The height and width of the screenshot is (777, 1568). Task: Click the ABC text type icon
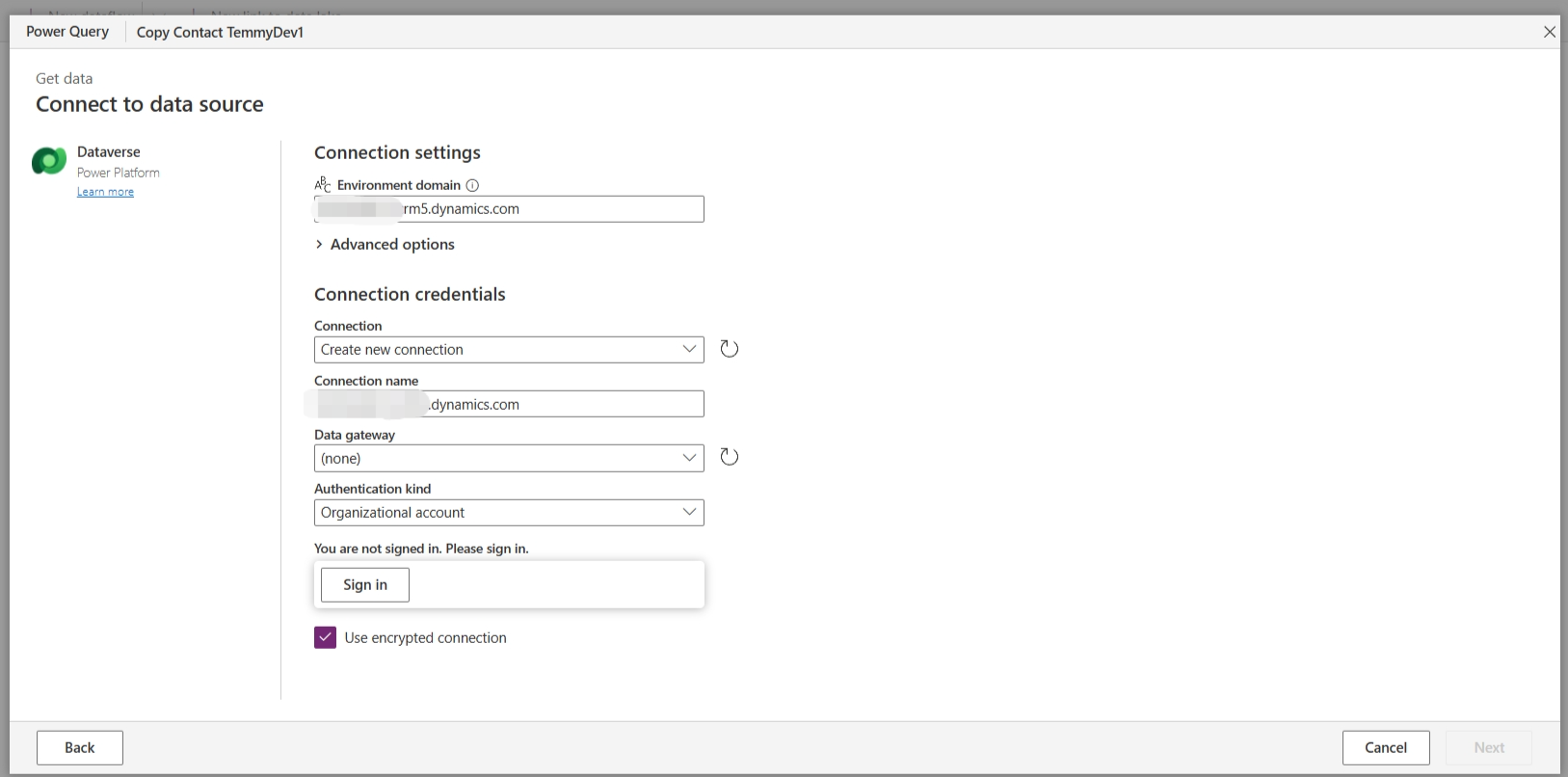(323, 184)
